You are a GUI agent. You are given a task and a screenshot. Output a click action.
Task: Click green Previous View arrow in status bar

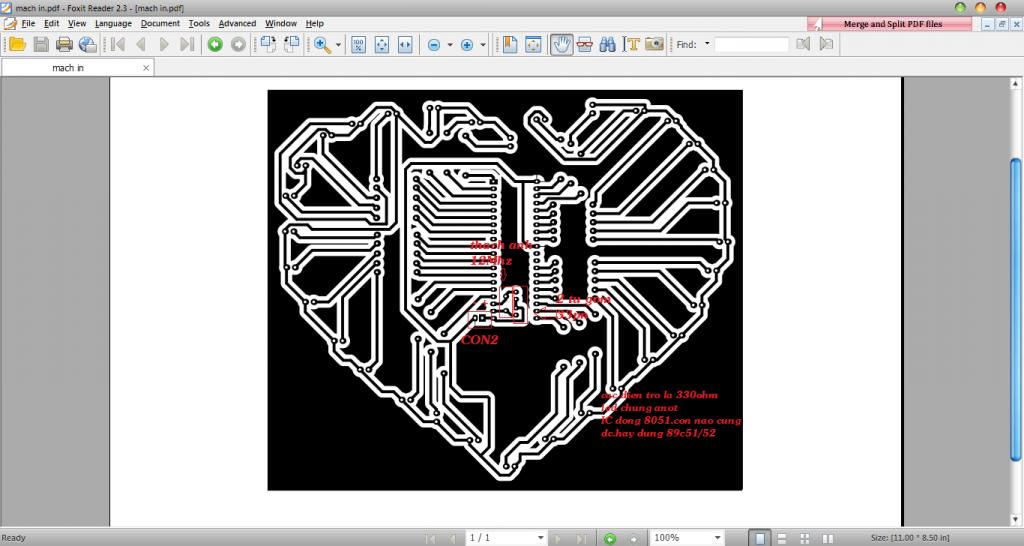pos(609,538)
